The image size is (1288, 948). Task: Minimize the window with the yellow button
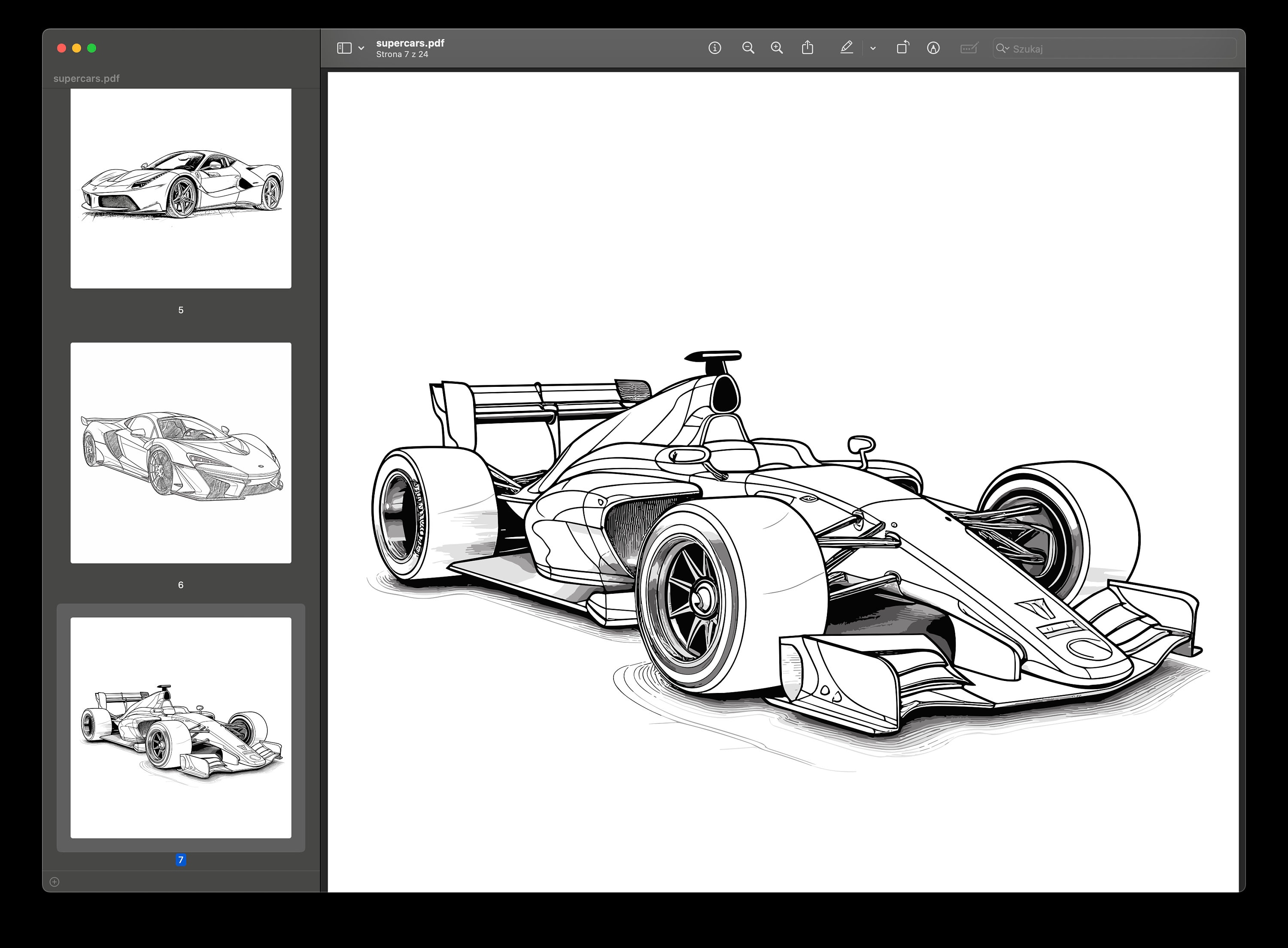76,48
